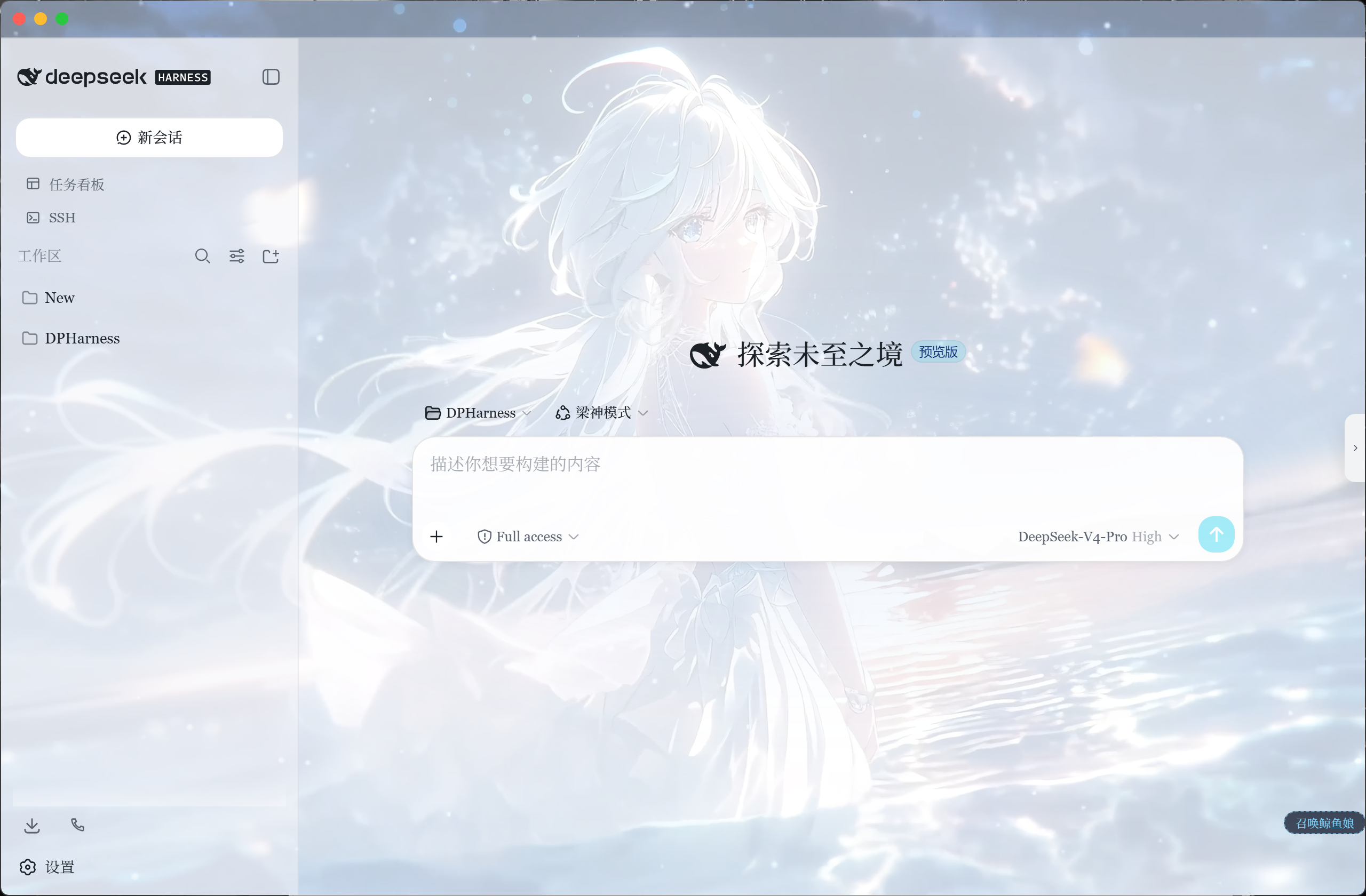Image resolution: width=1366 pixels, height=896 pixels.
Task: Open workspace filter settings sliders icon
Action: coord(237,256)
